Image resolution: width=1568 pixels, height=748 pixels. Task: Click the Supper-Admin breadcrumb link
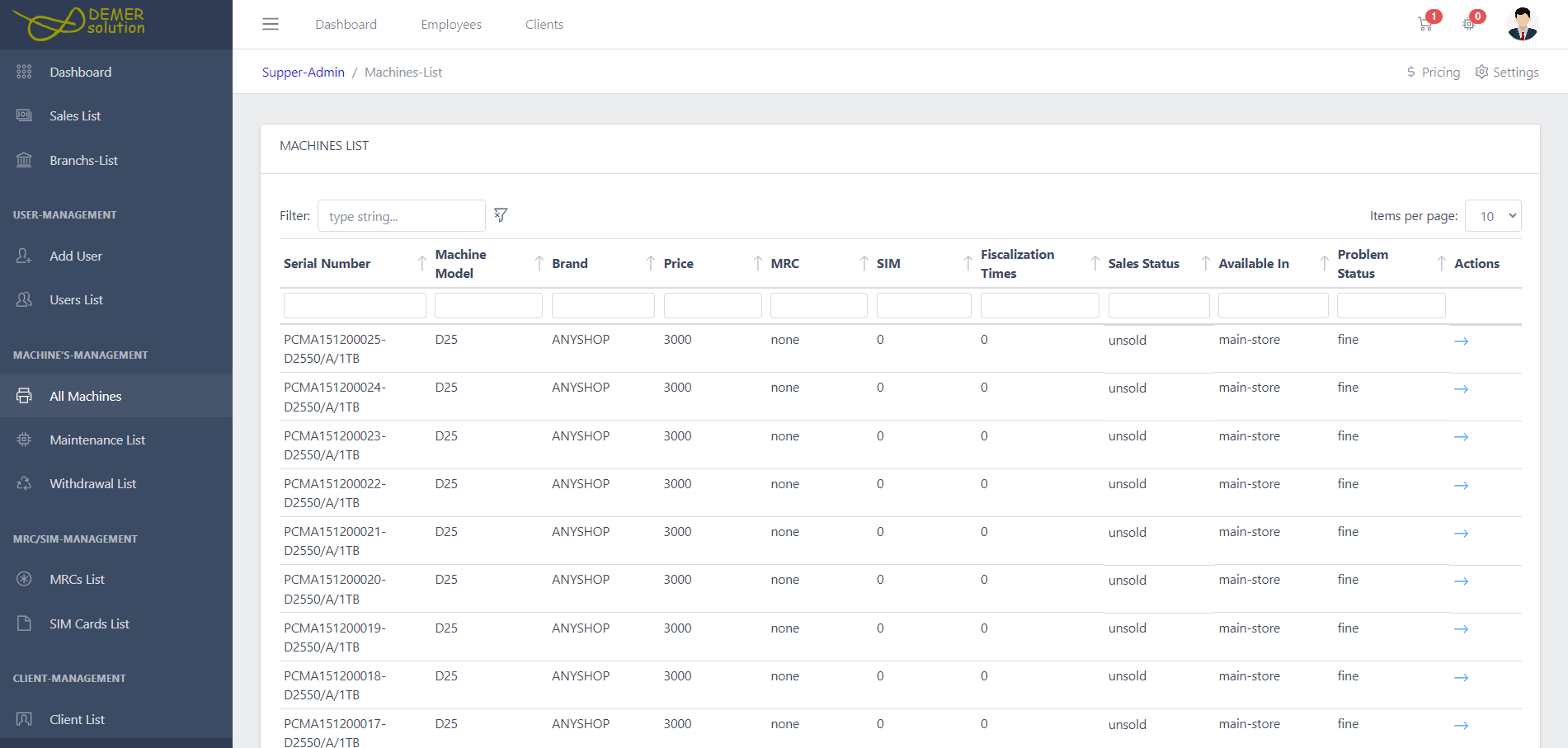304,72
